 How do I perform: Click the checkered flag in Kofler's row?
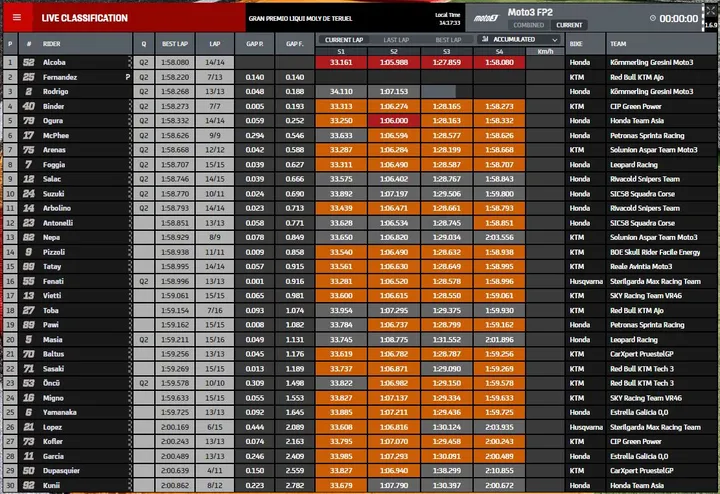130,442
